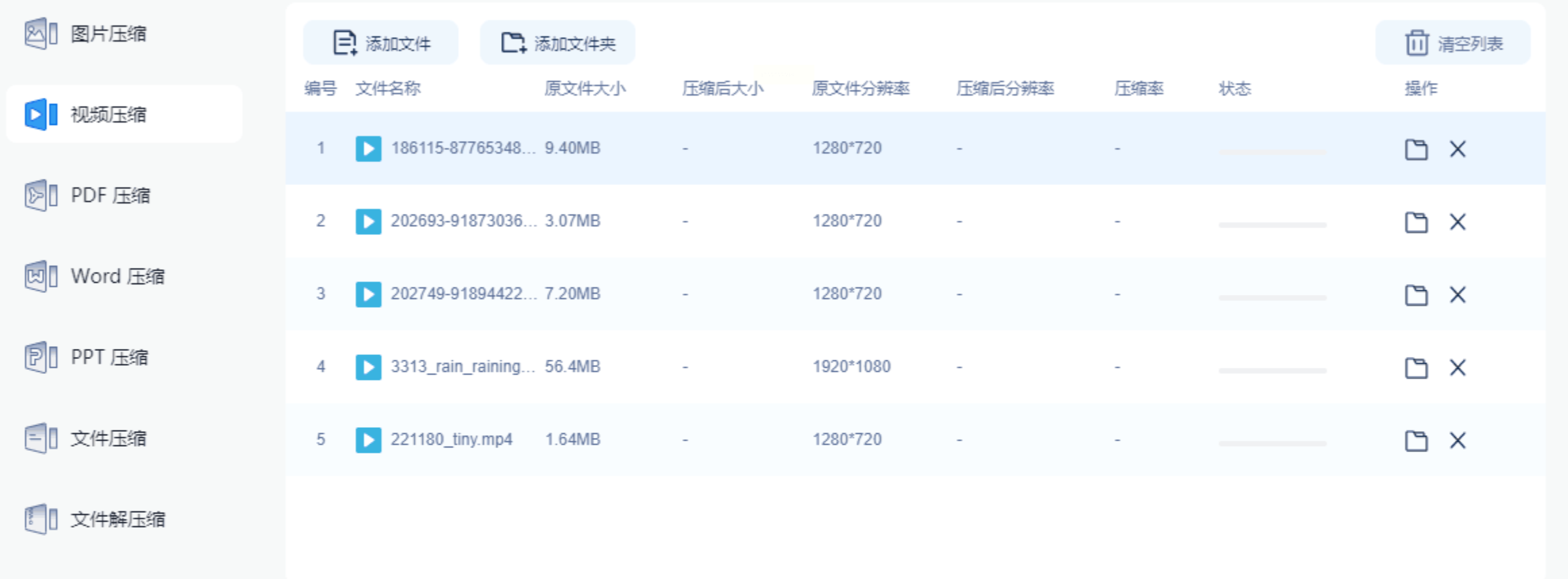Click the 文件名称 column header
This screenshot has height=579, width=1568.
point(388,88)
